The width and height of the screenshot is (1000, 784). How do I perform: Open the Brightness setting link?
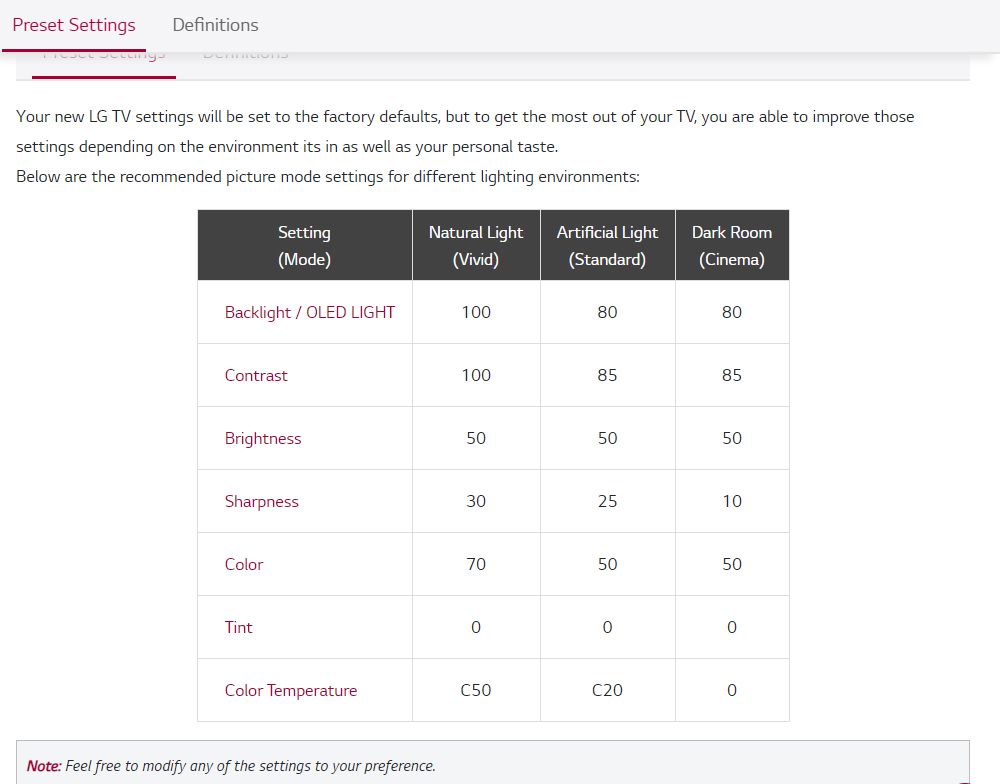[x=263, y=438]
